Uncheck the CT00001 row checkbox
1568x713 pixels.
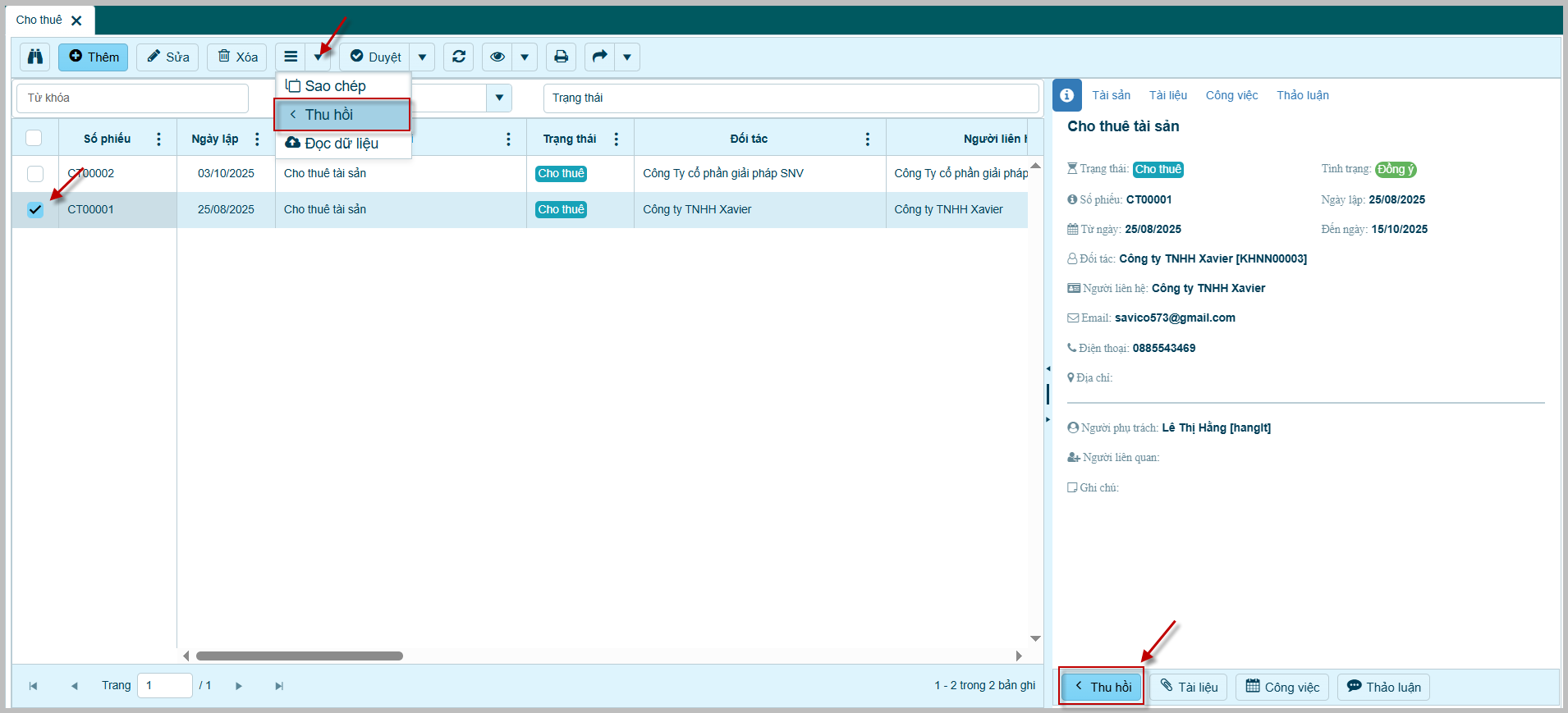click(35, 209)
